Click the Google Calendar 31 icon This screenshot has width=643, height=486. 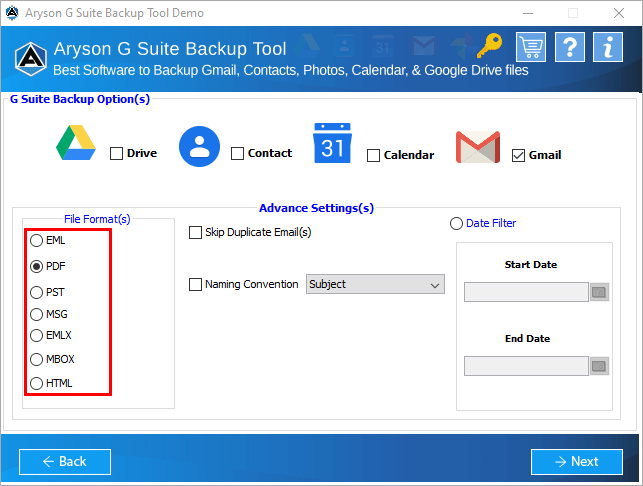pyautogui.click(x=332, y=143)
